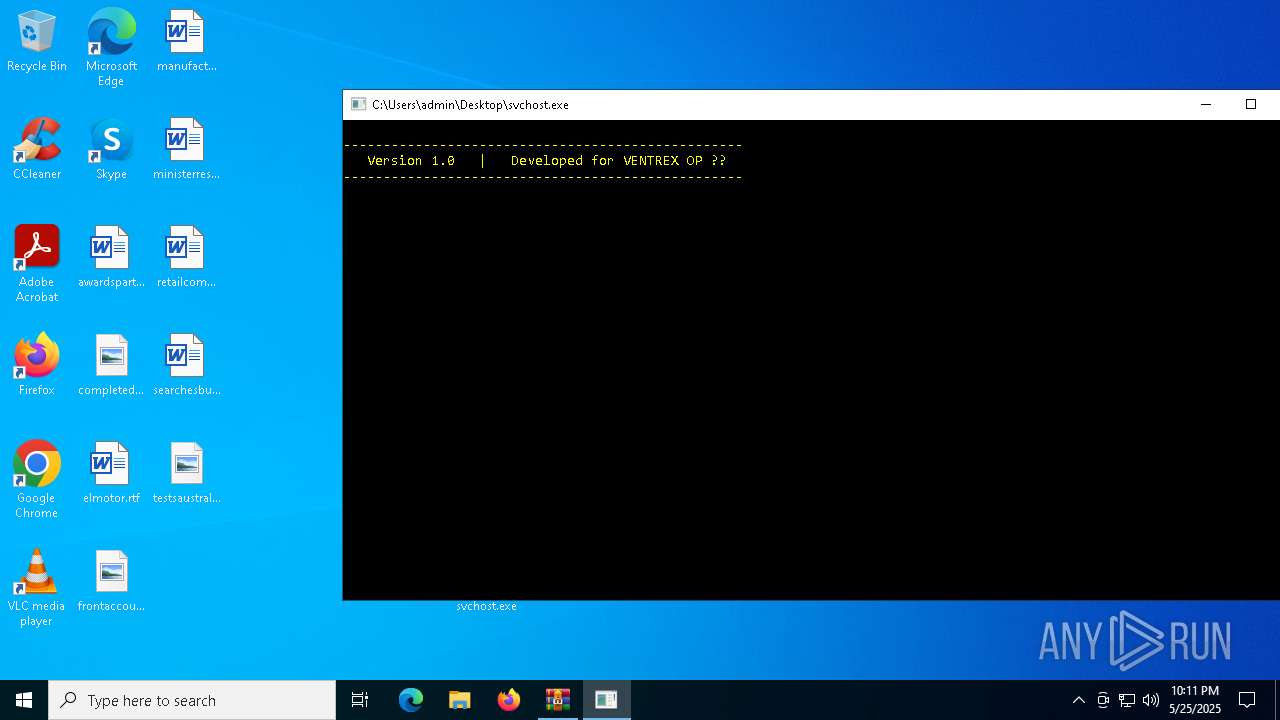The height and width of the screenshot is (720, 1280).
Task: Open WinRAR from the taskbar
Action: point(558,700)
